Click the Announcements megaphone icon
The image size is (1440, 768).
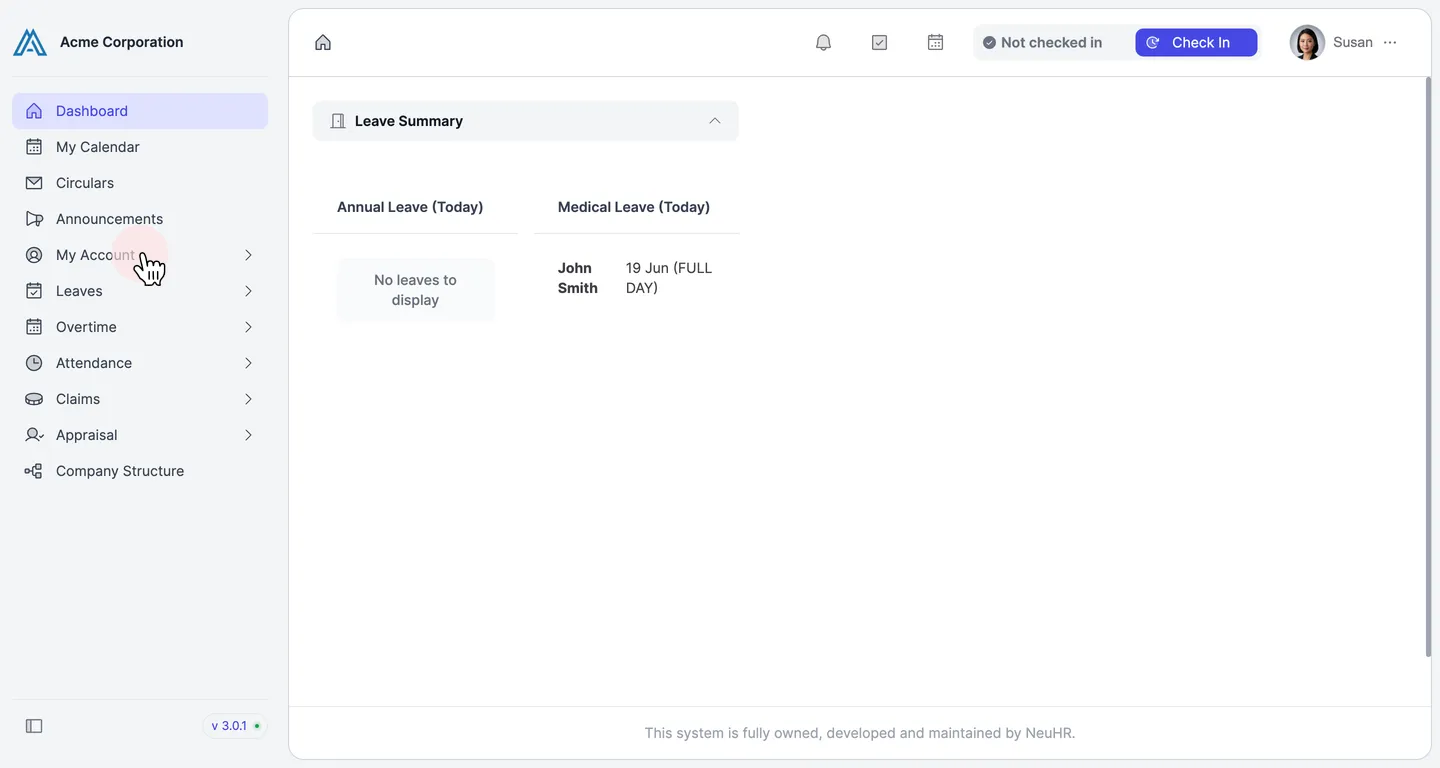(x=34, y=219)
